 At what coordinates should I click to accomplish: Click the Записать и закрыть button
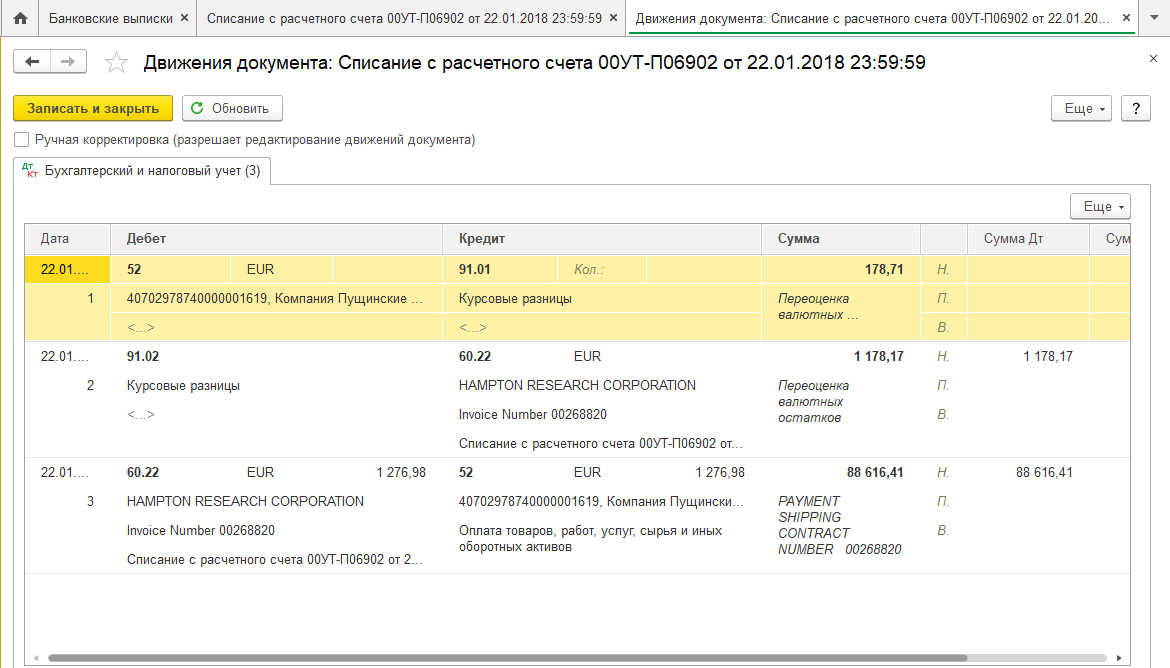click(x=93, y=108)
